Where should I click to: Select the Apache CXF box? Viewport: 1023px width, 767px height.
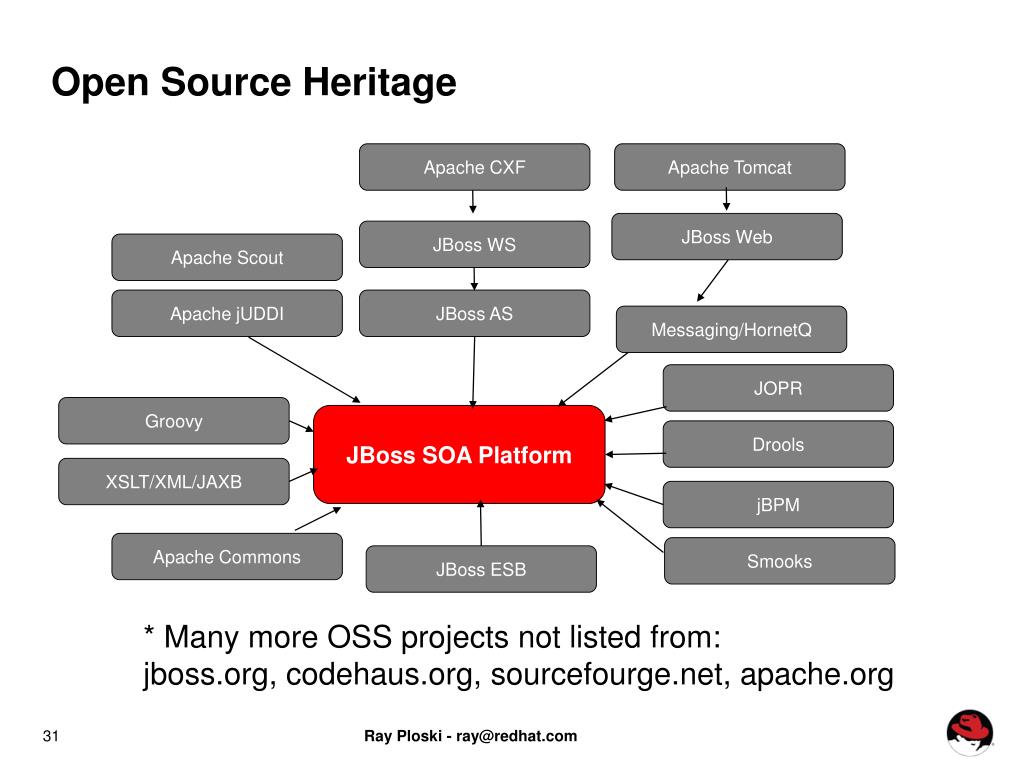474,167
